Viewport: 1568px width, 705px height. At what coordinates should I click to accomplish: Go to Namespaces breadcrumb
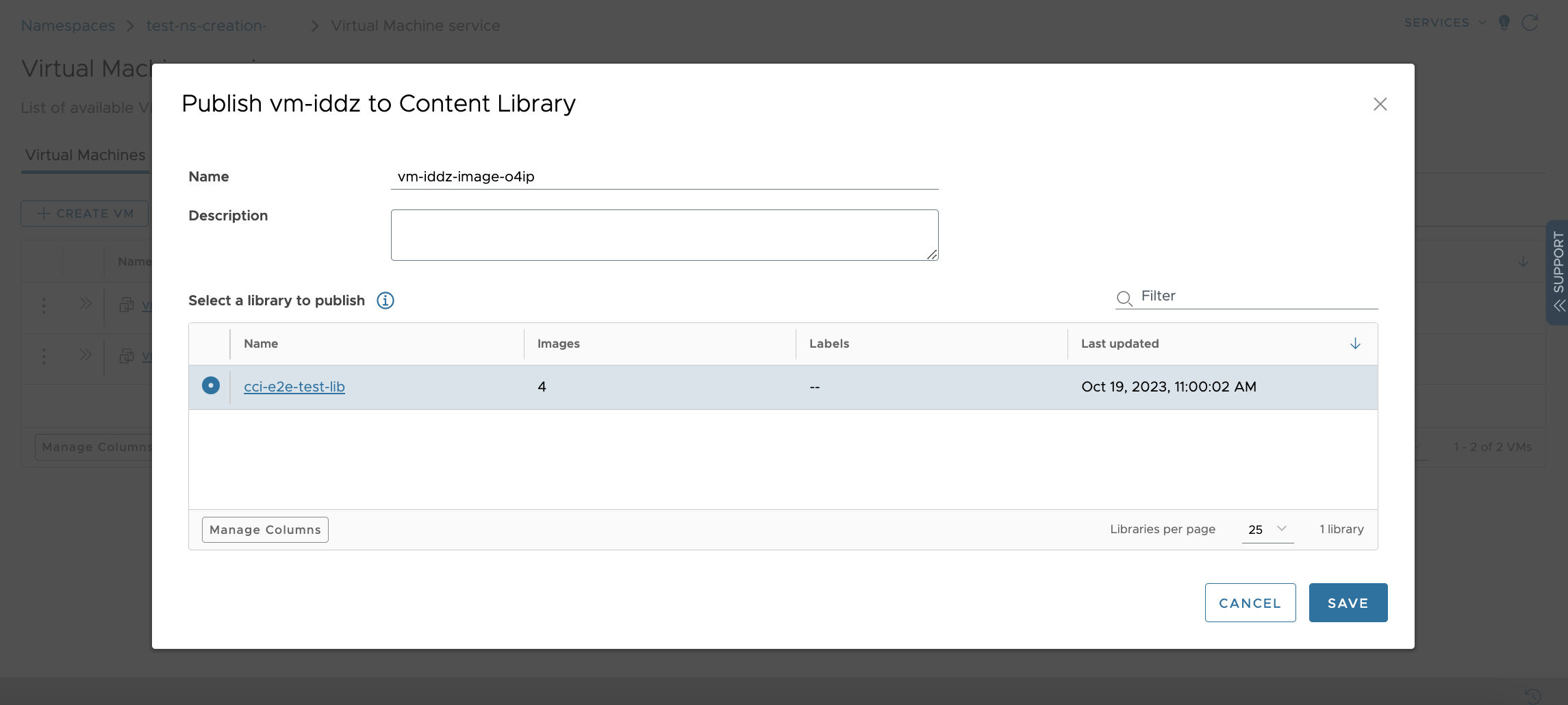point(68,25)
